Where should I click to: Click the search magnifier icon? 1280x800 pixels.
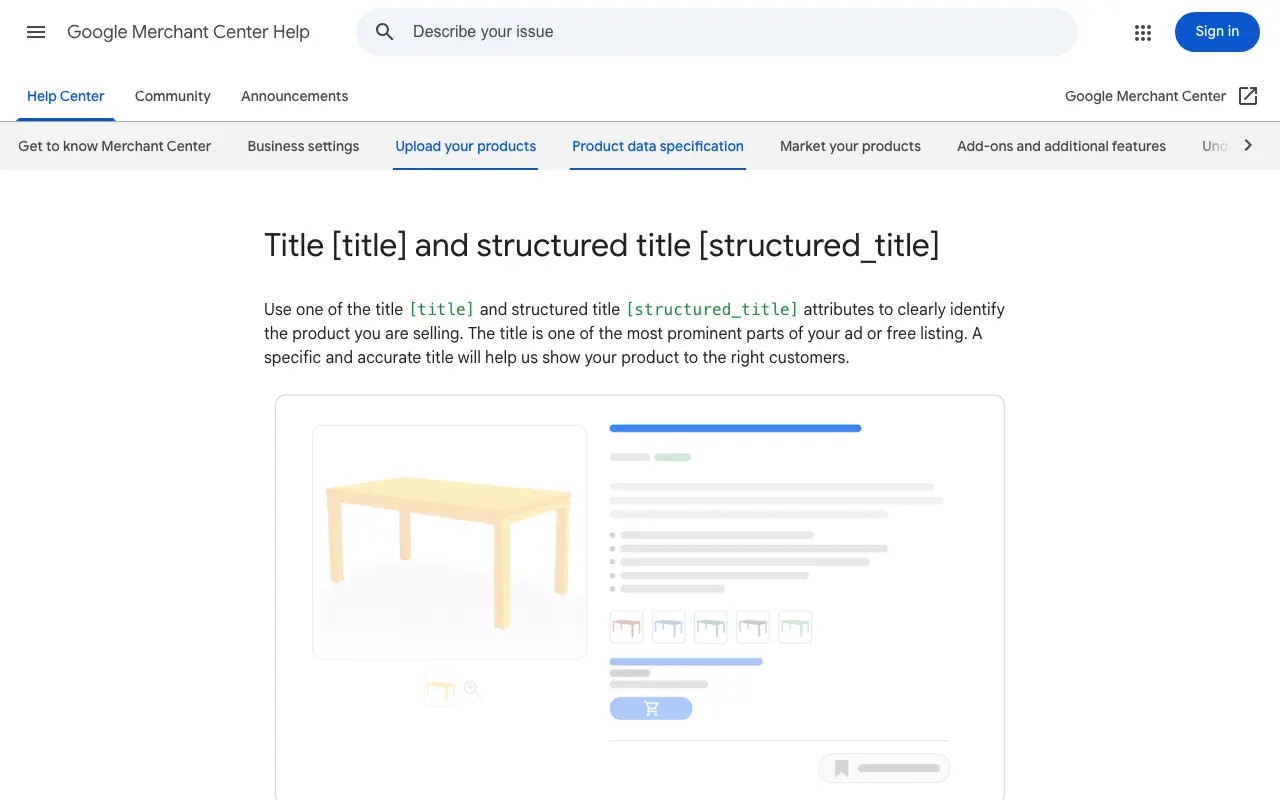[385, 32]
